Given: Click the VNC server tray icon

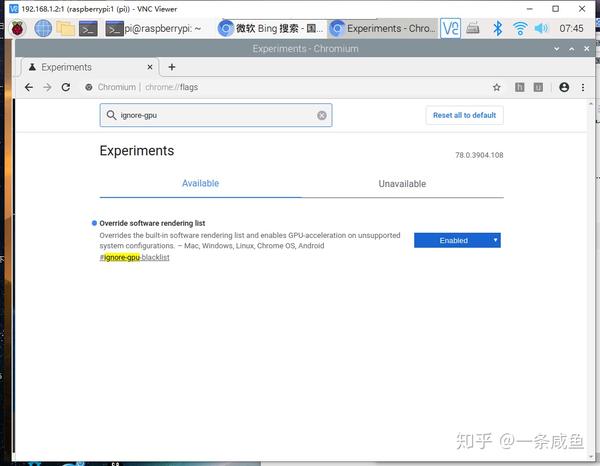Looking at the screenshot, I should point(450,28).
